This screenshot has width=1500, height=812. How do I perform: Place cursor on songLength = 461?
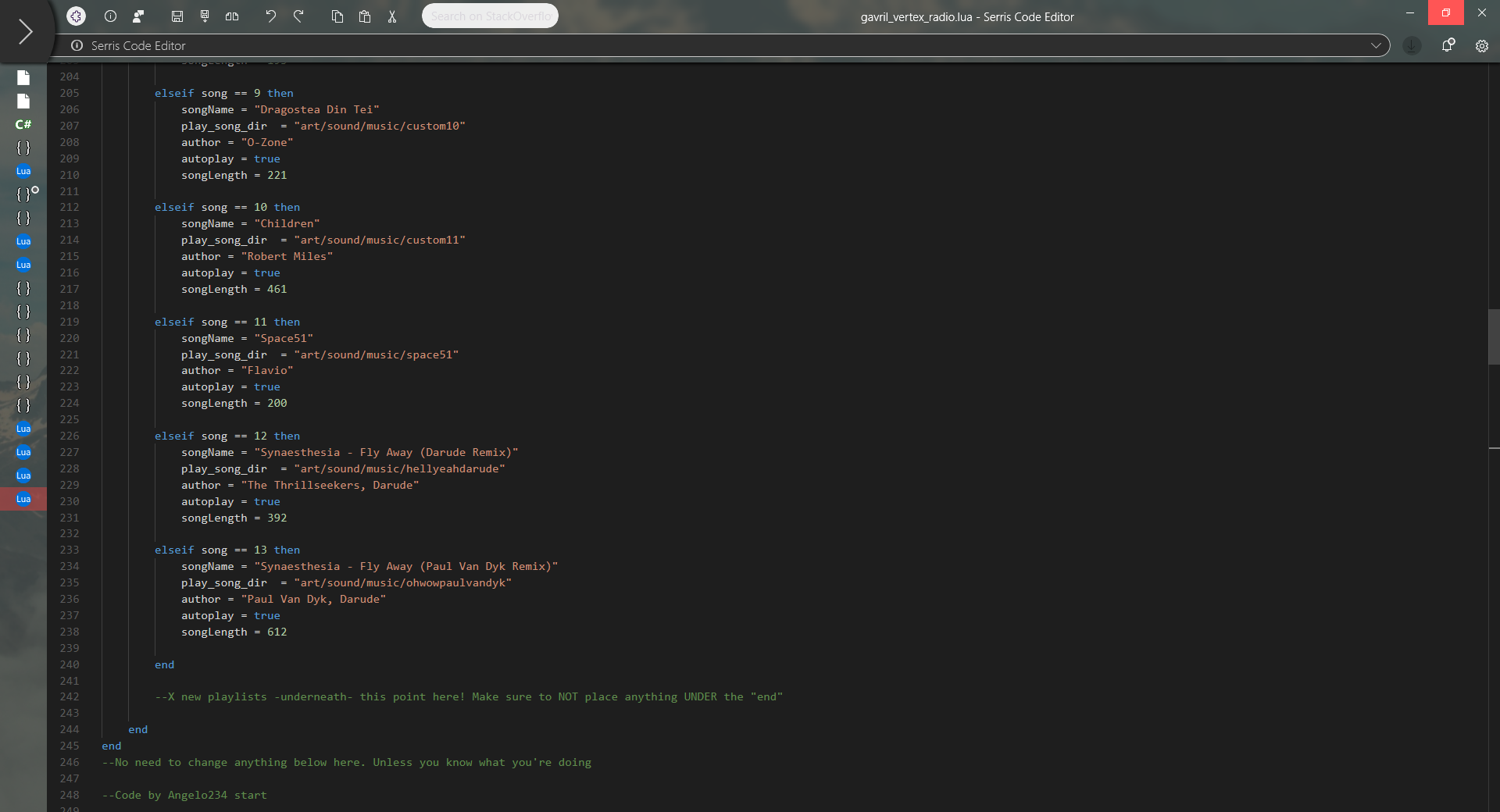tap(234, 289)
